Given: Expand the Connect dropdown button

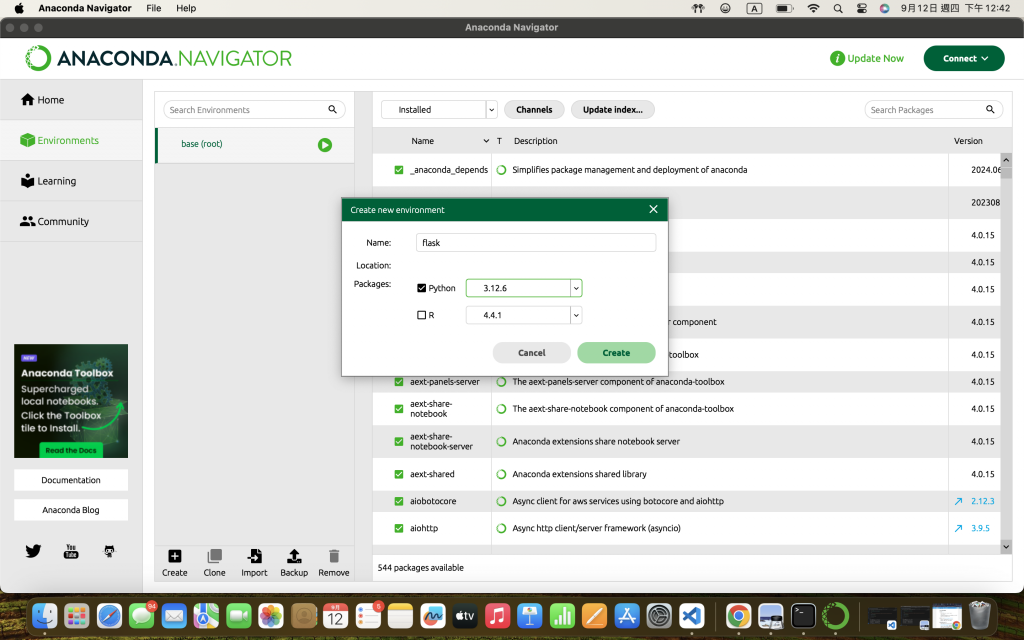Looking at the screenshot, I should tap(964, 58).
